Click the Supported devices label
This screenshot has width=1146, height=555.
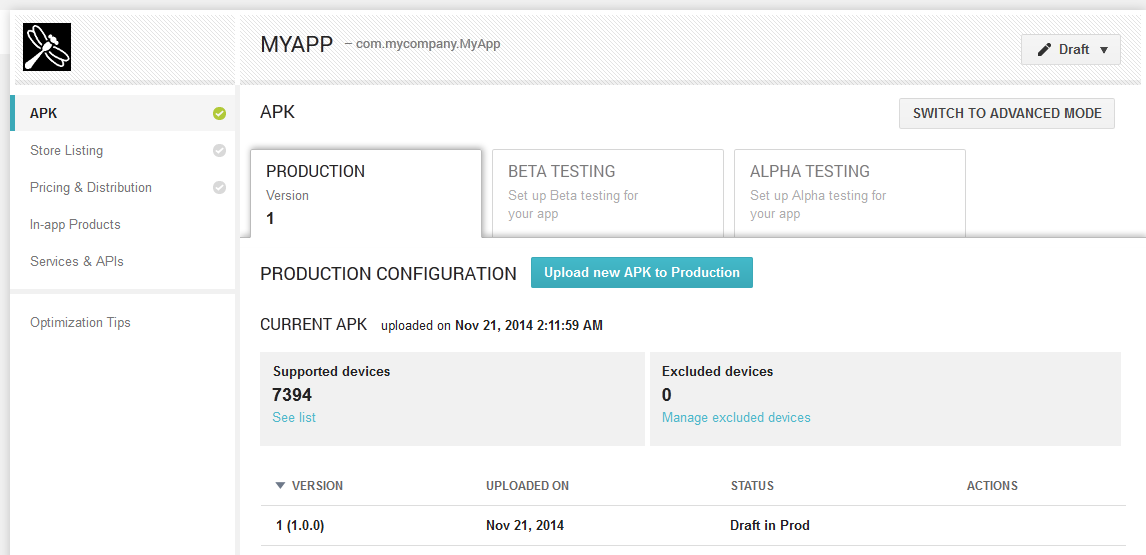coord(331,371)
